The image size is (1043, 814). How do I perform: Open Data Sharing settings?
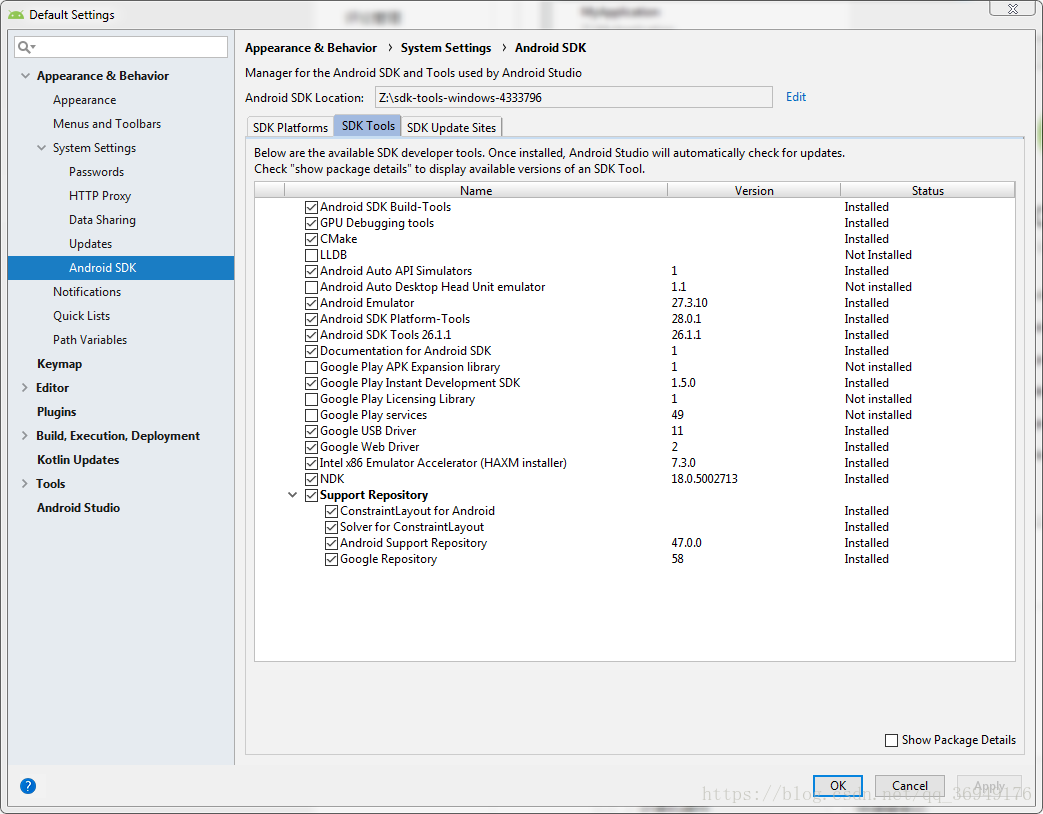[x=102, y=219]
